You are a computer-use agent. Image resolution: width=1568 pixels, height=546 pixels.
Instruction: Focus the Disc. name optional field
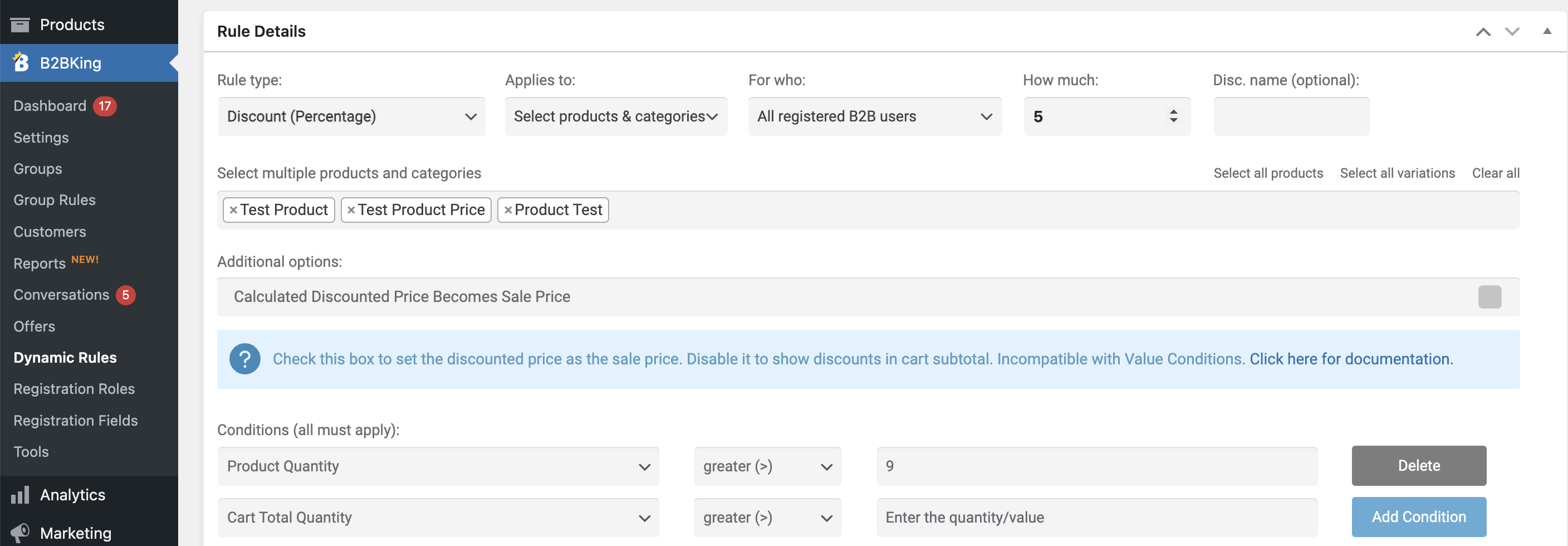click(1291, 116)
